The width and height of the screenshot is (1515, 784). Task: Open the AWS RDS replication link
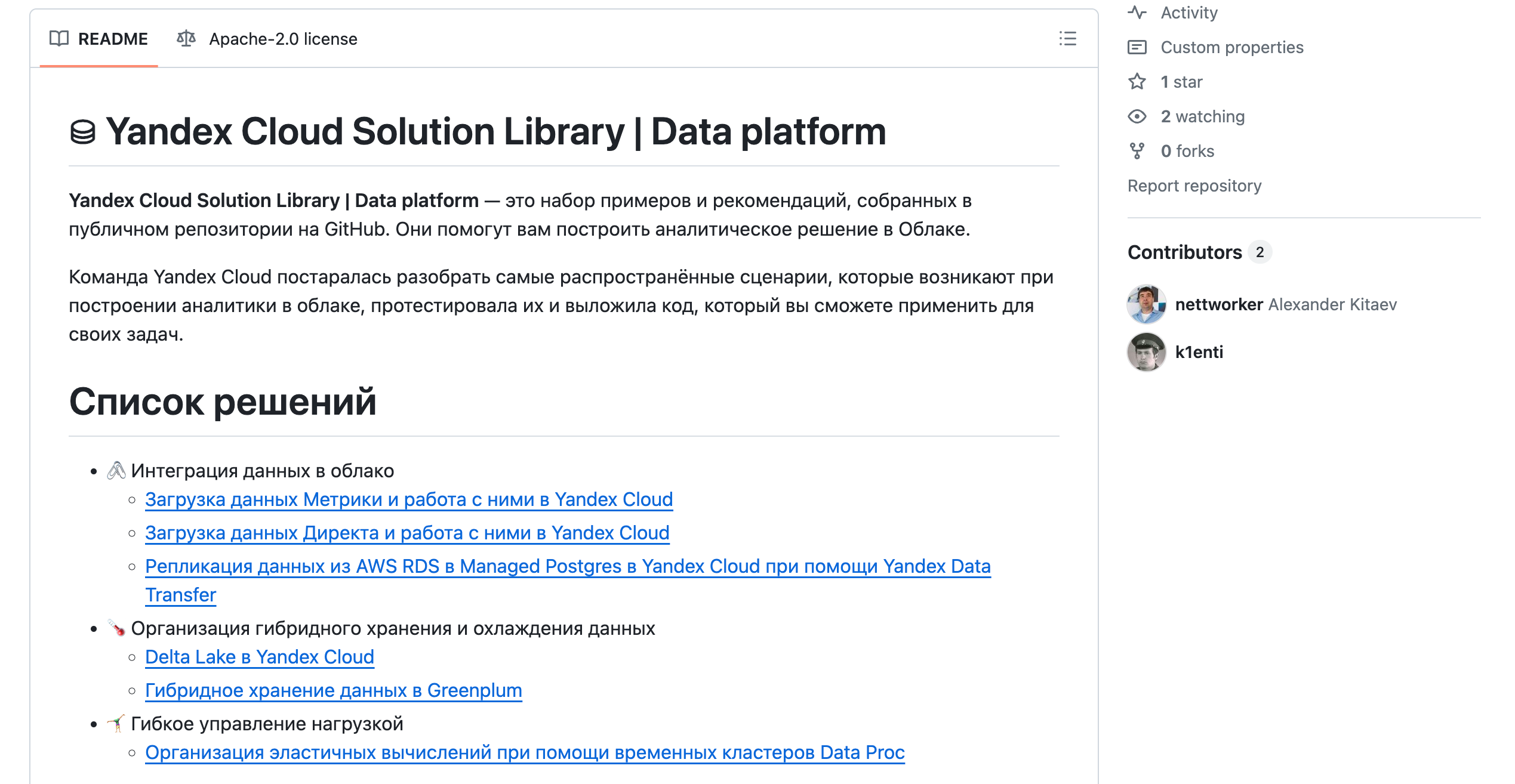567,566
